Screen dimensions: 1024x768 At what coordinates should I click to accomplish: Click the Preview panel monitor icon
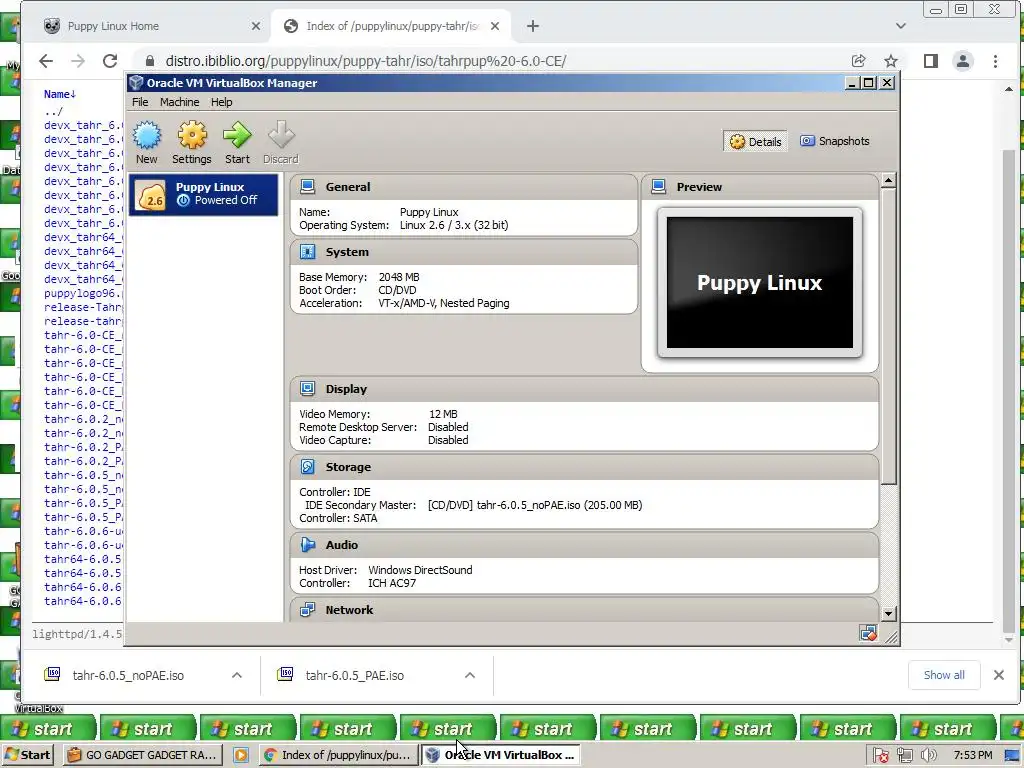[659, 187]
